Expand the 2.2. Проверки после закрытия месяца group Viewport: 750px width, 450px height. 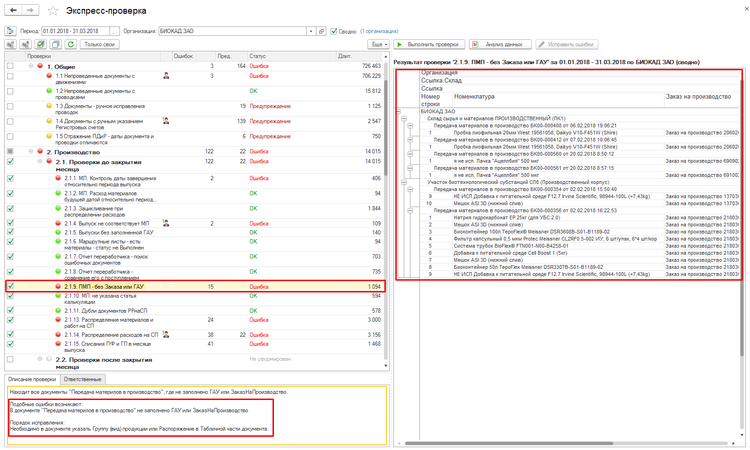click(x=40, y=359)
